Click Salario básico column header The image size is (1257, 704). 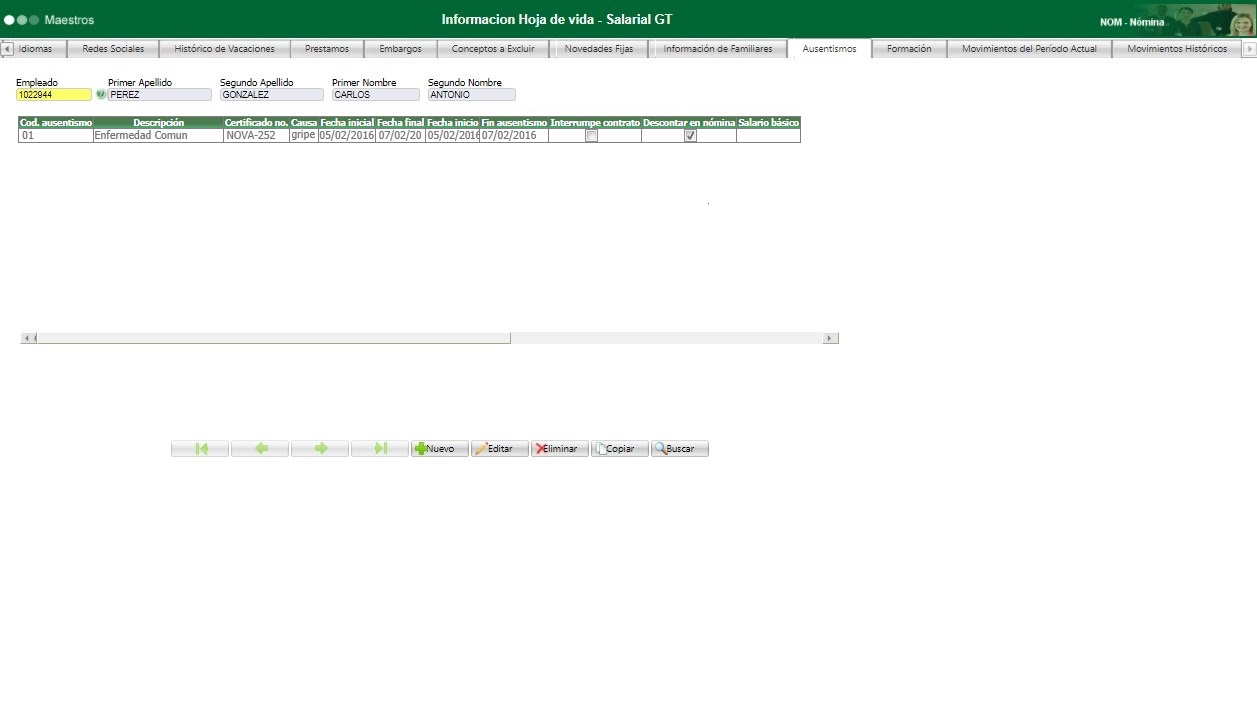[x=768, y=122]
